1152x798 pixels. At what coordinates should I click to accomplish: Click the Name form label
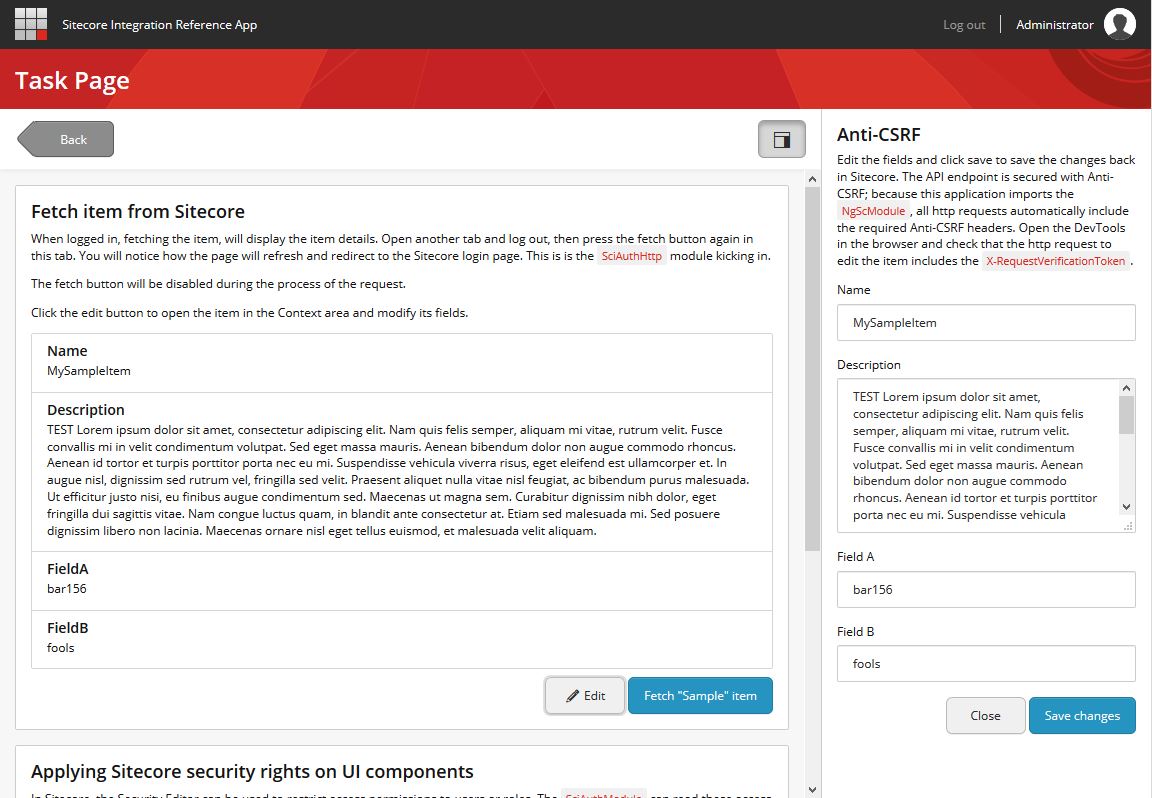click(854, 290)
